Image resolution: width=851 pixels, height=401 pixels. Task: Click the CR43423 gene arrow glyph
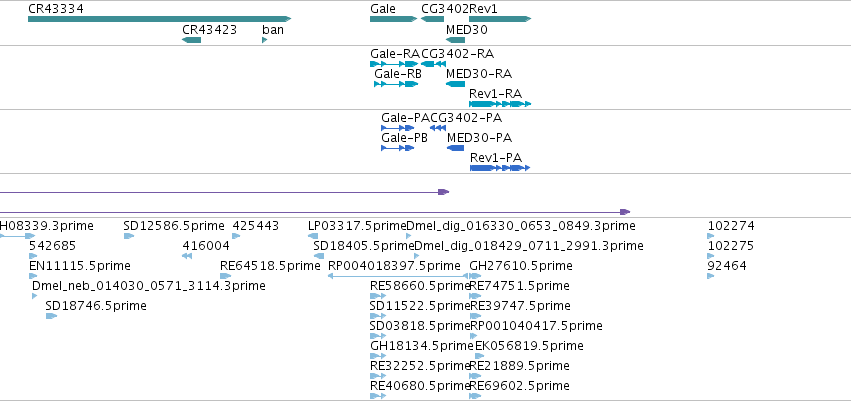click(x=192, y=40)
